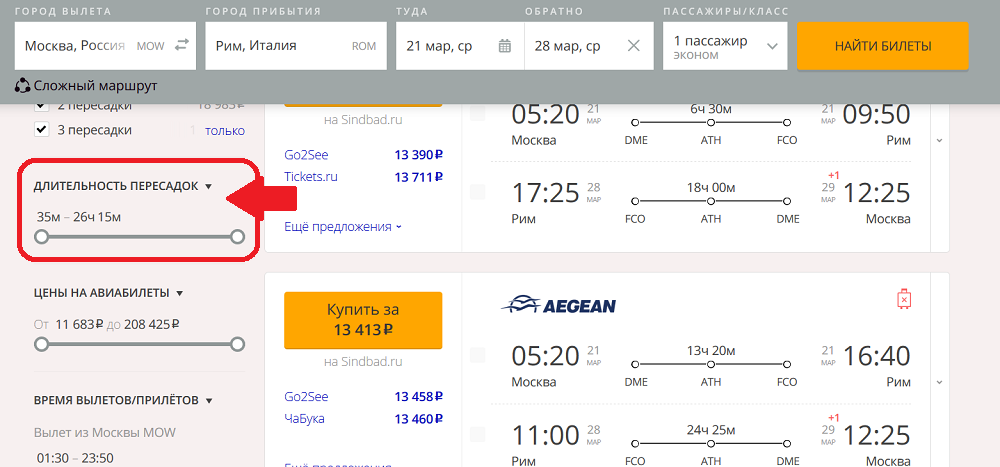Click the red no-baggage suitcase icon

click(x=904, y=299)
